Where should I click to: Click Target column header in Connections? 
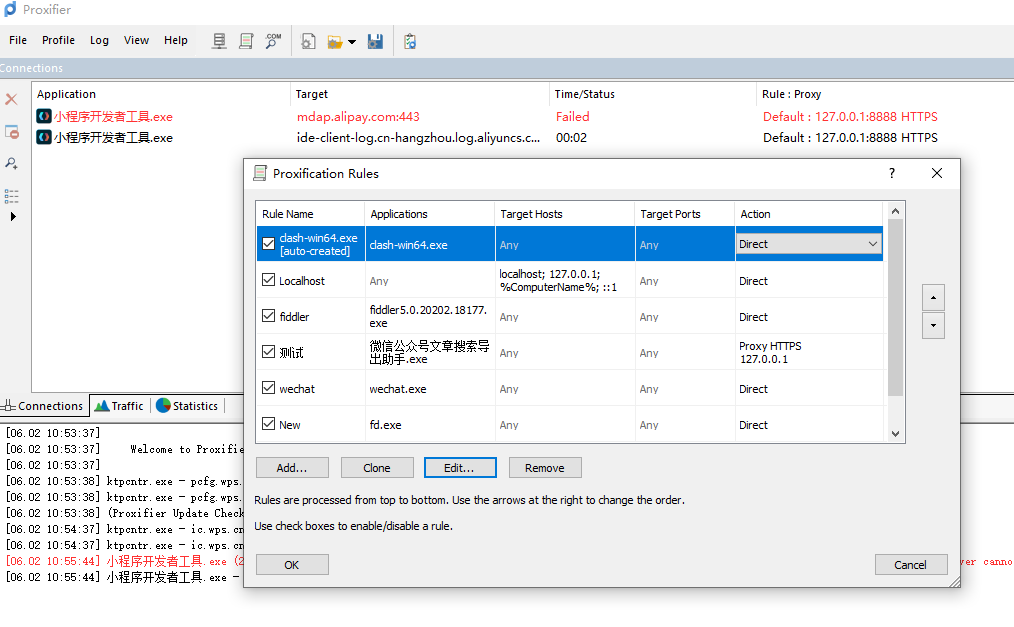pyautogui.click(x=420, y=94)
